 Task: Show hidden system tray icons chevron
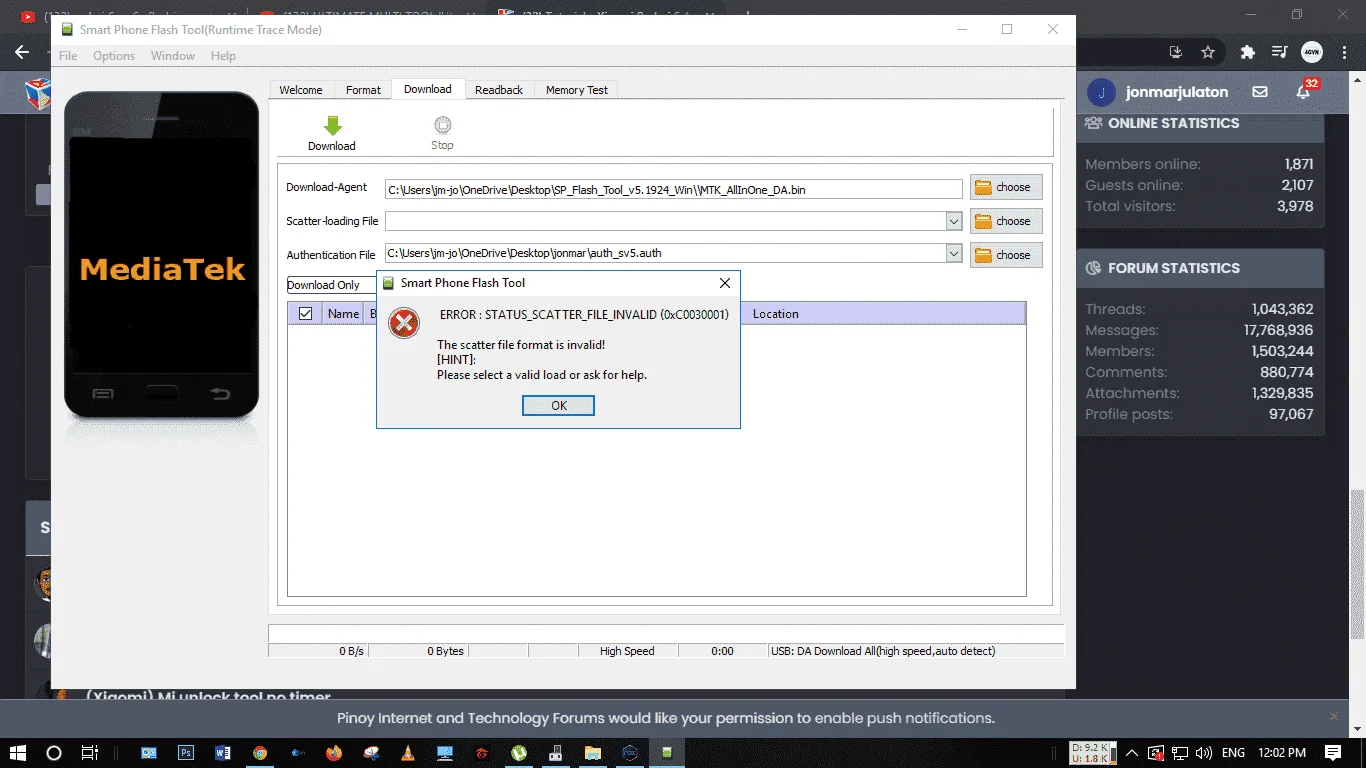1131,753
